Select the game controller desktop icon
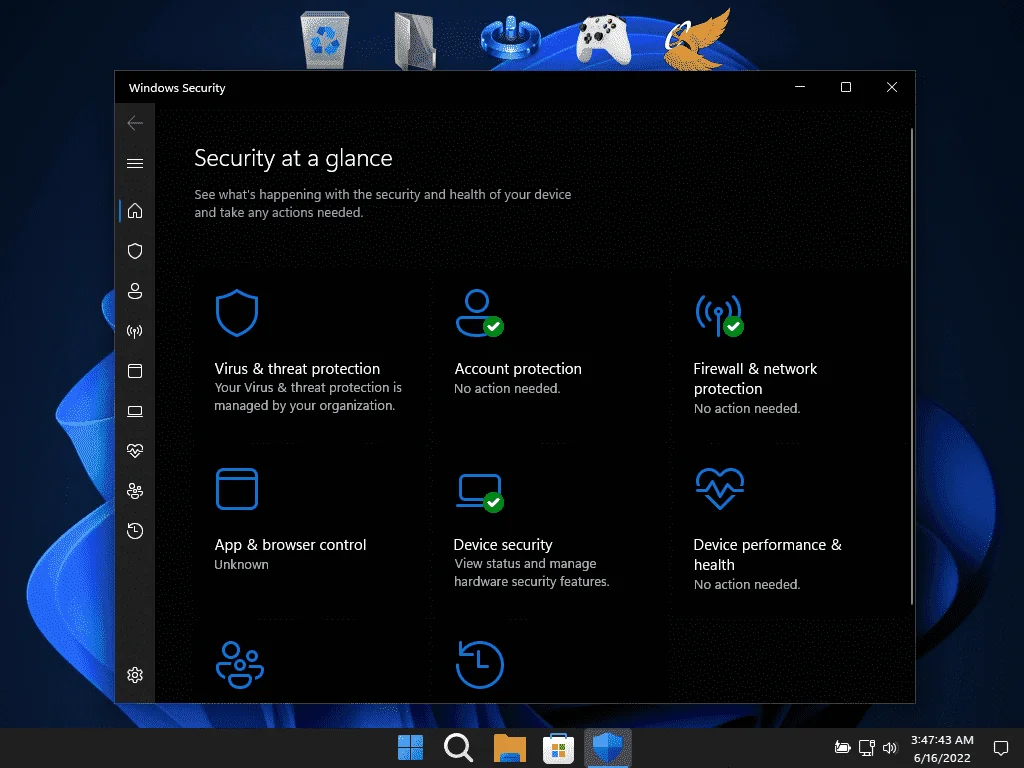 point(603,40)
